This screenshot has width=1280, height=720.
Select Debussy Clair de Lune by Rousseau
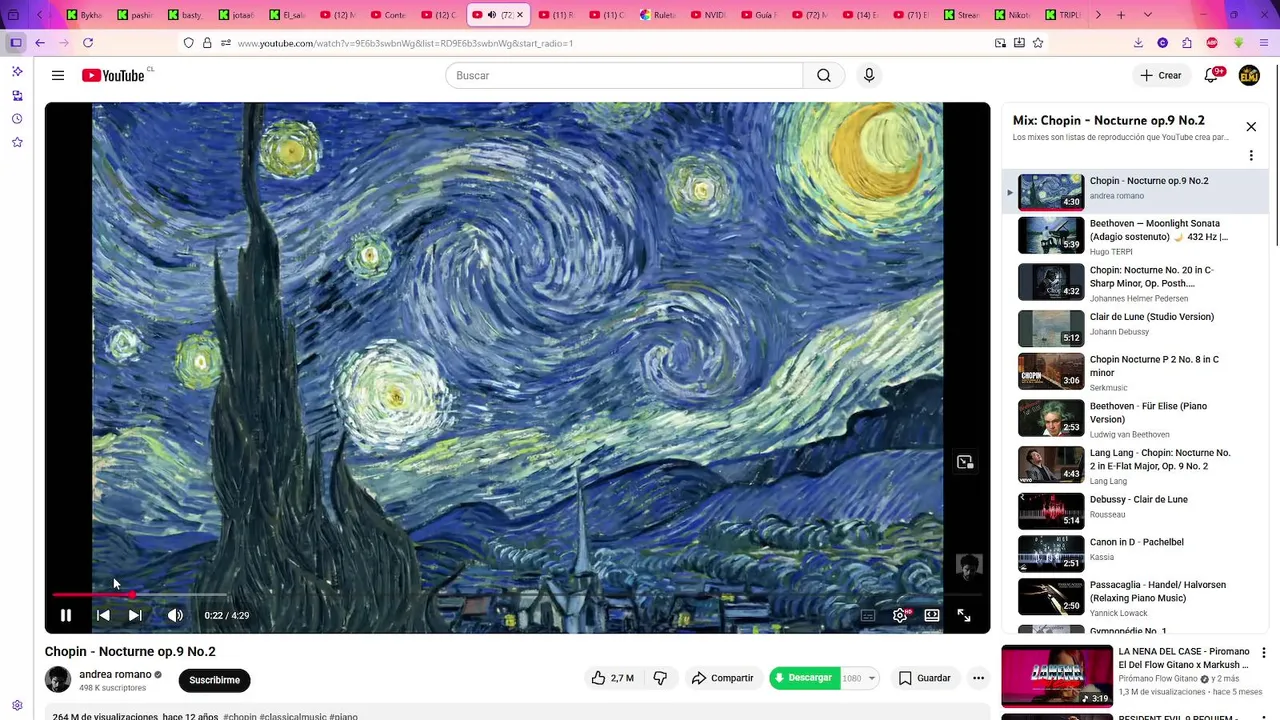pyautogui.click(x=1135, y=511)
